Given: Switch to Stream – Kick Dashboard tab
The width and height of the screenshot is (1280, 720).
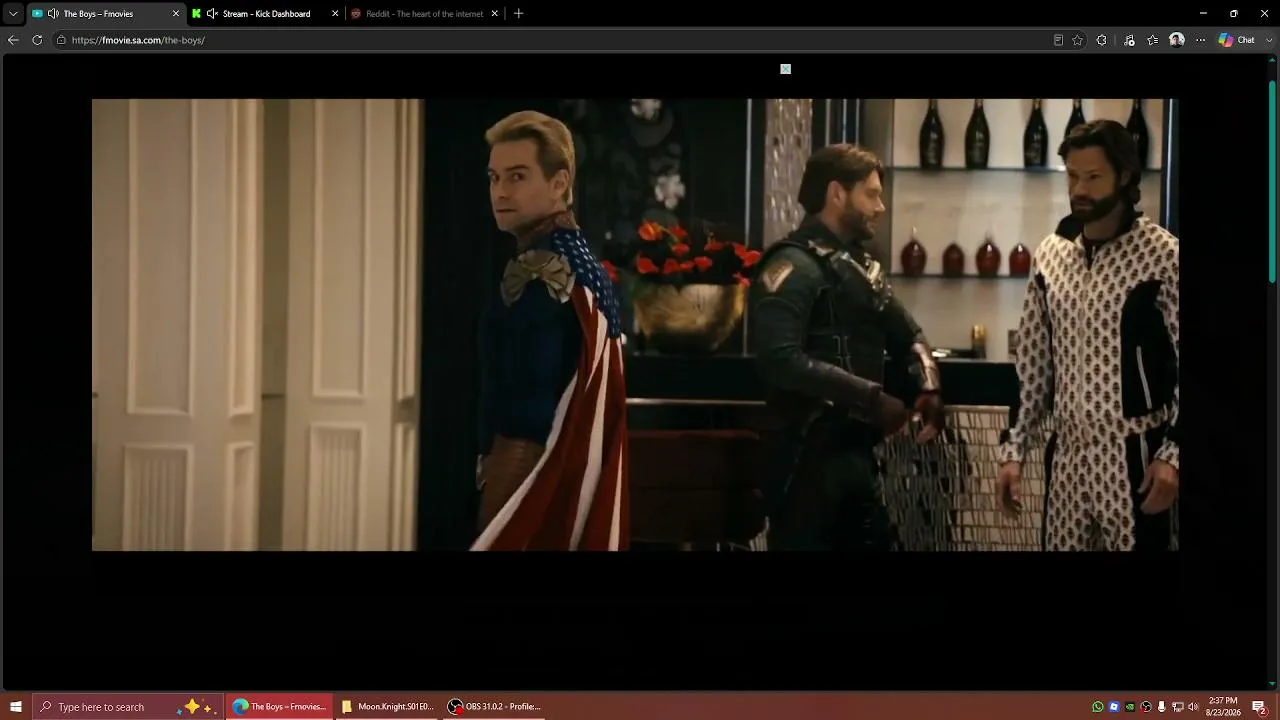Looking at the screenshot, I should pyautogui.click(x=266, y=14).
